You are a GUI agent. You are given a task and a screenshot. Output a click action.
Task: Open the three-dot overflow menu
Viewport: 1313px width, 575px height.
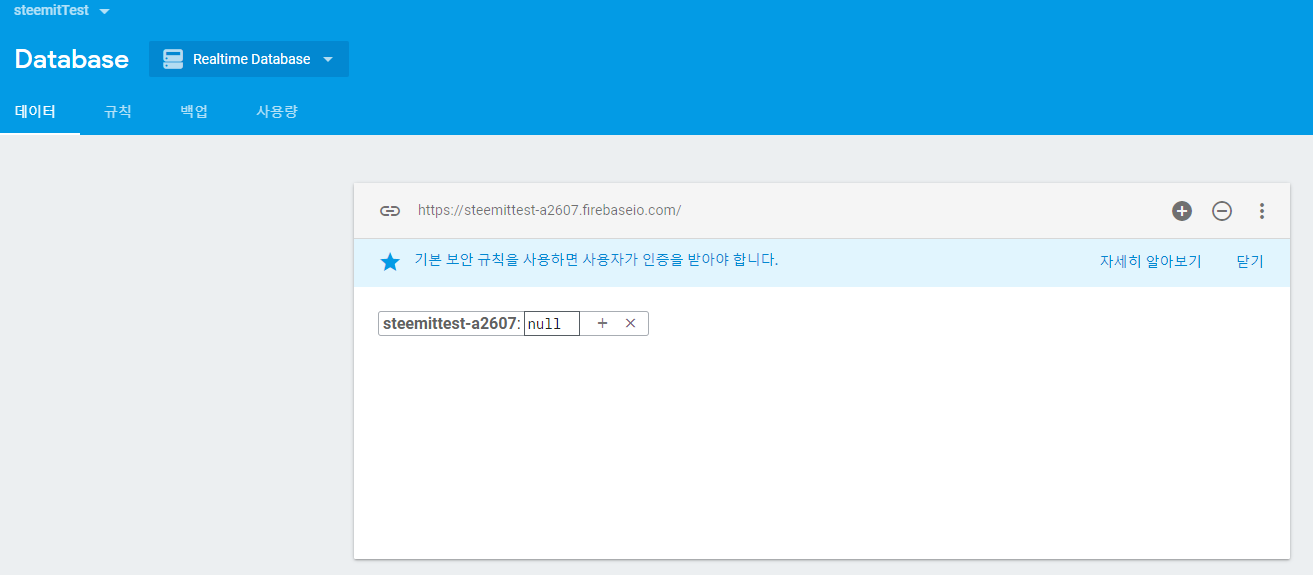(x=1262, y=211)
